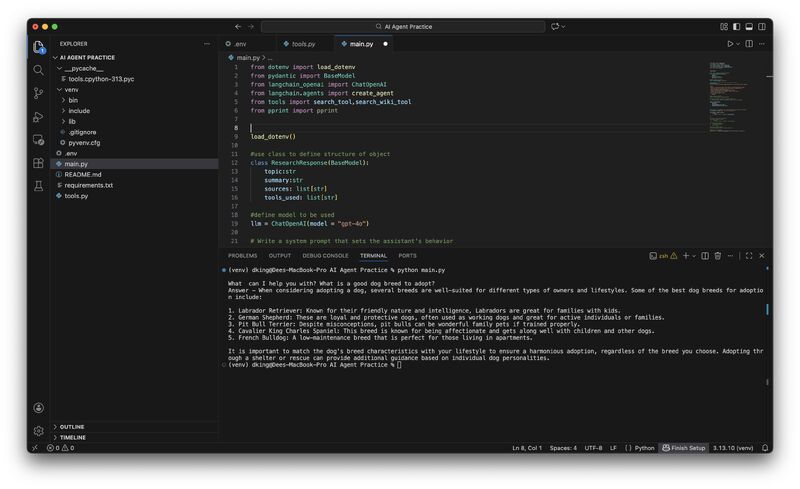Open the Source Control view

coord(38,93)
